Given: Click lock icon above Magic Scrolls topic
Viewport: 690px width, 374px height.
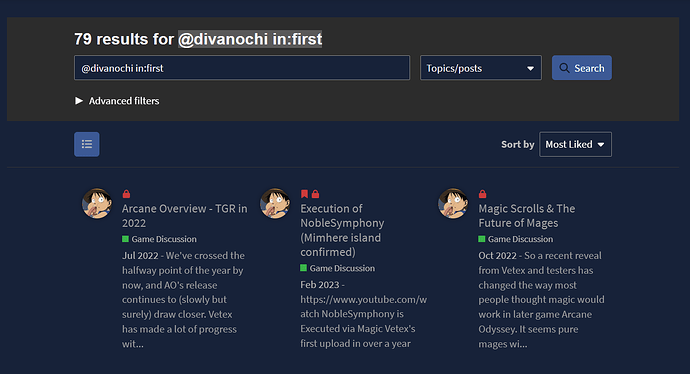Looking at the screenshot, I should click(x=483, y=194).
